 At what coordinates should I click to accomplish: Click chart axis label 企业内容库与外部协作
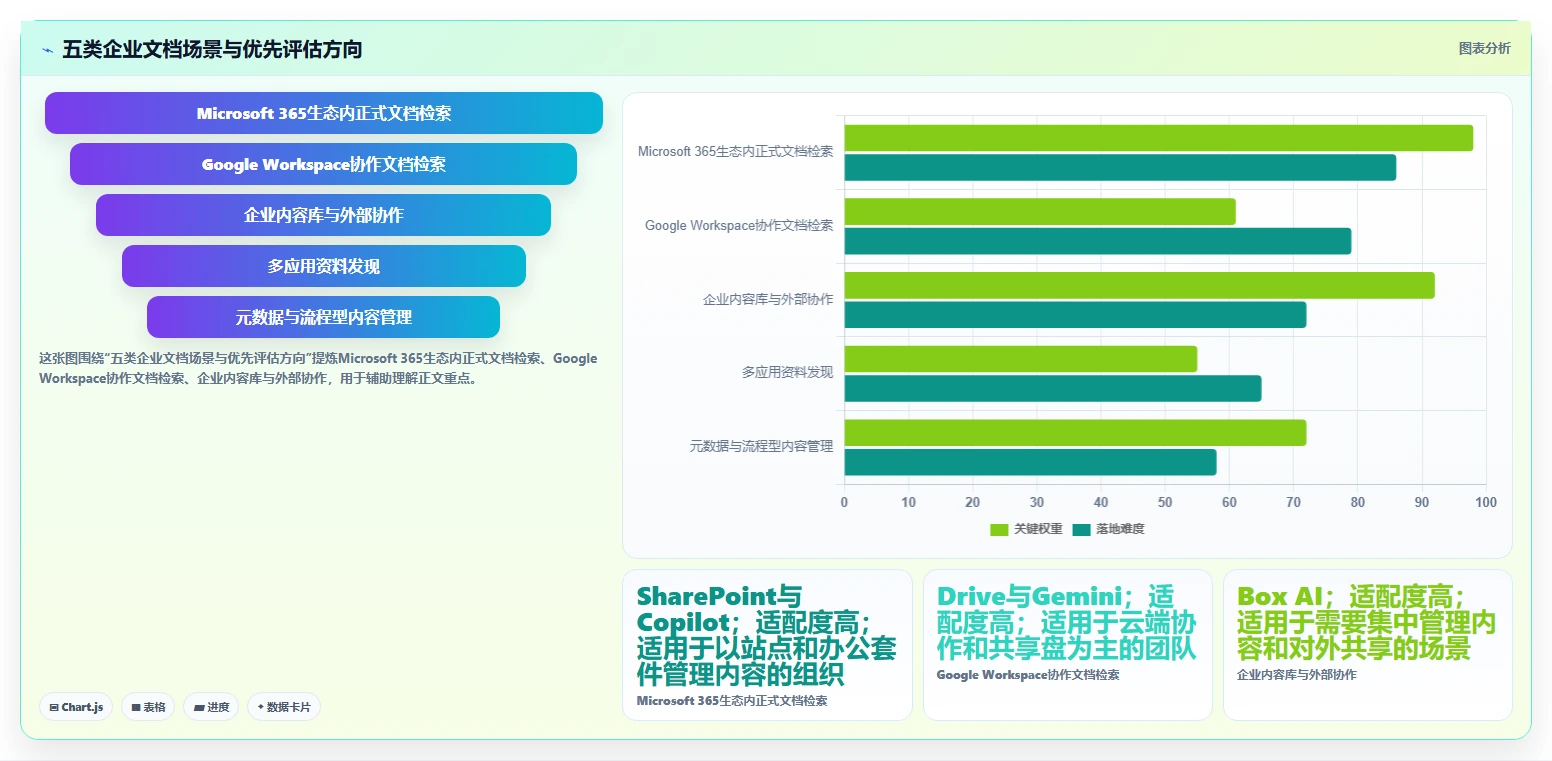(x=768, y=300)
